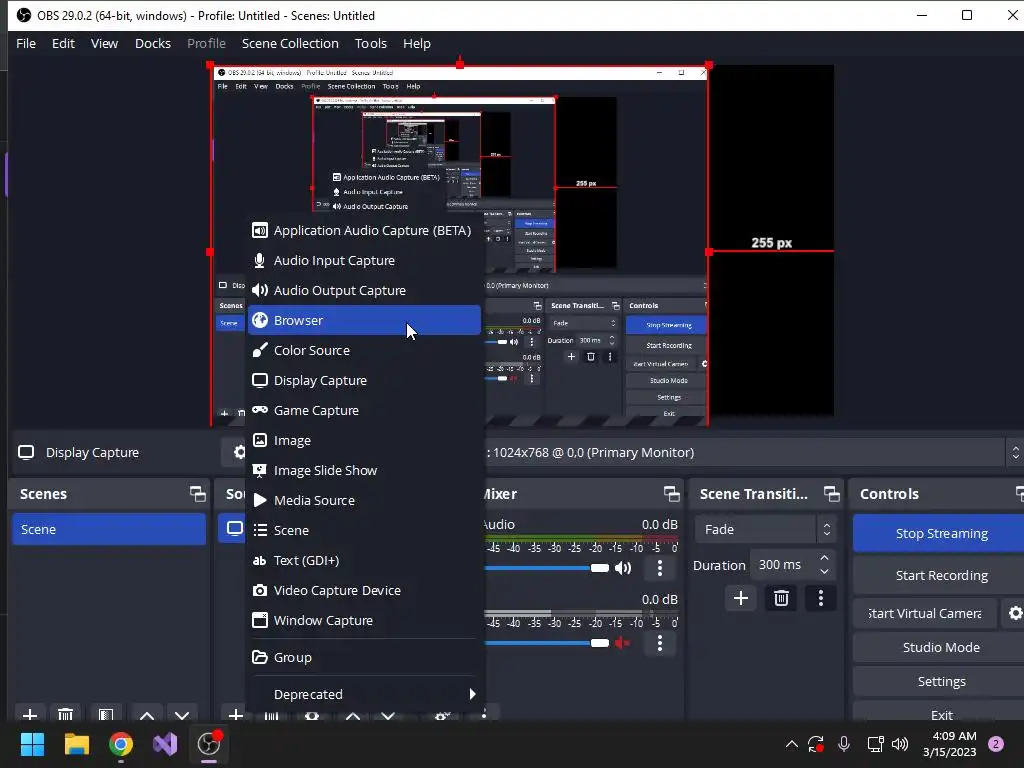This screenshot has height=768, width=1024.
Task: Open the View menu
Action: (104, 44)
